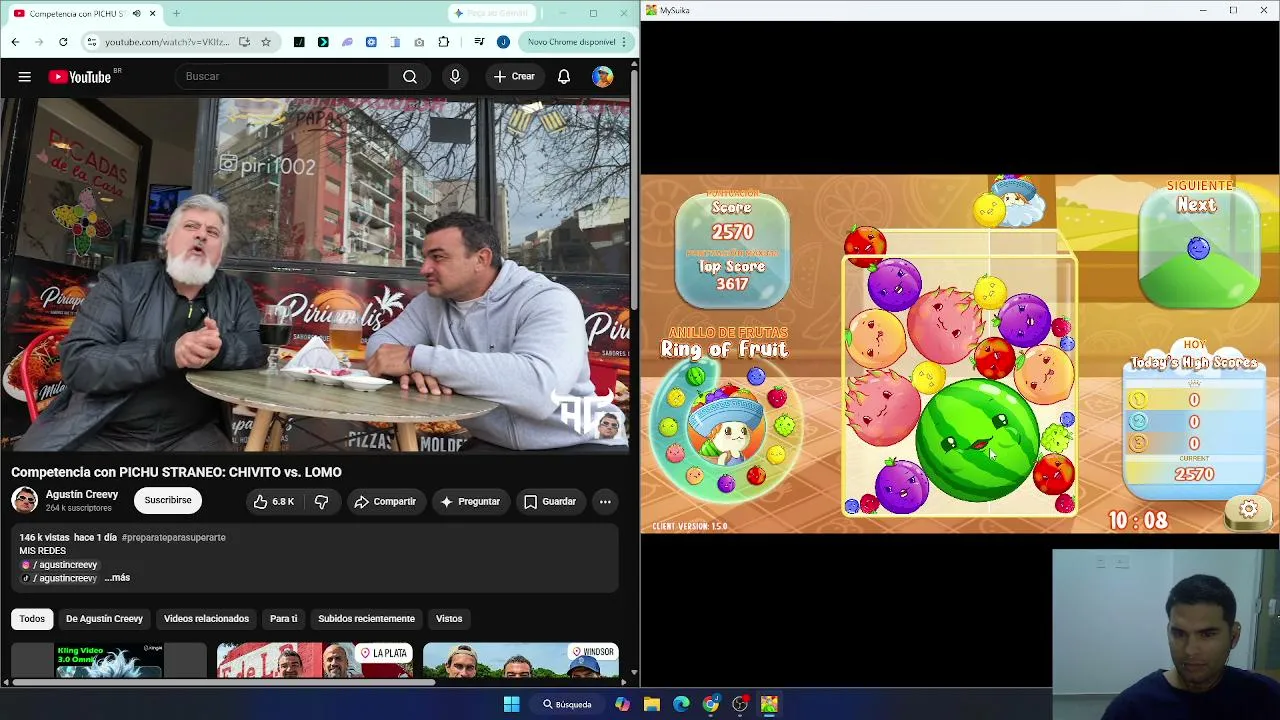This screenshot has height=720, width=1280.
Task: Open the Chrome screenshot camera extension
Action: (x=419, y=42)
